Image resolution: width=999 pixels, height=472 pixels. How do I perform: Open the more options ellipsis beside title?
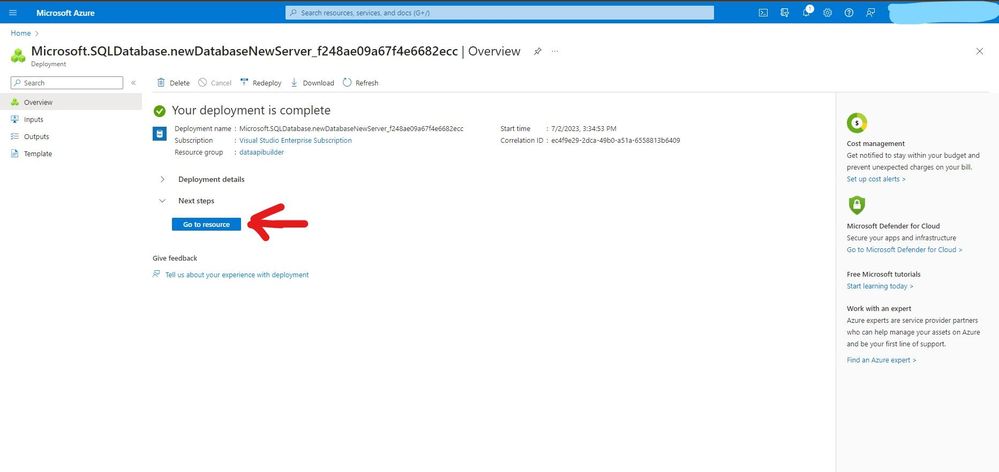555,52
